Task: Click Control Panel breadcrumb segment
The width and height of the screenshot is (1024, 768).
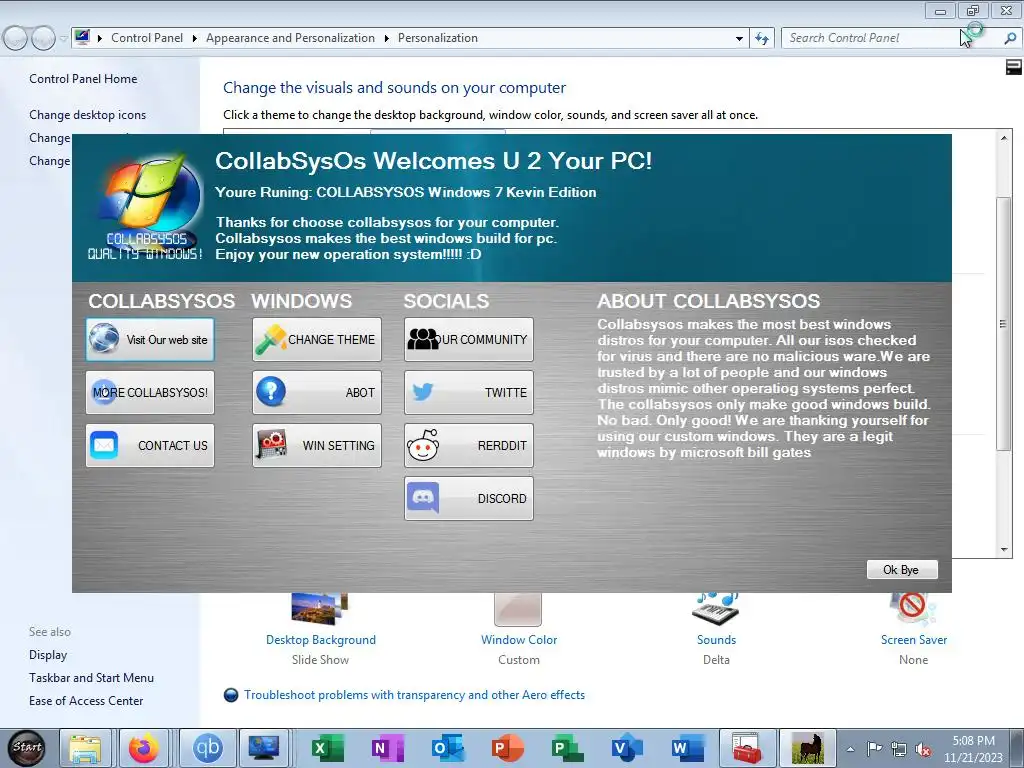Action: (147, 38)
